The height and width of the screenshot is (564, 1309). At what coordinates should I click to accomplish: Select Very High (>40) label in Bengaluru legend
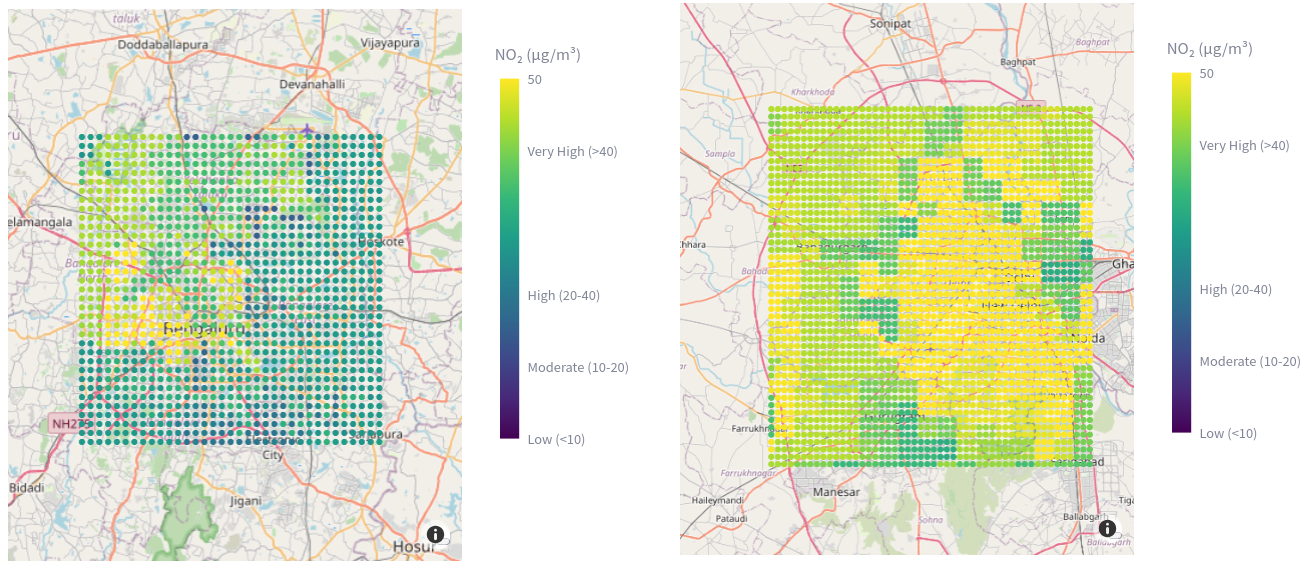click(x=574, y=151)
